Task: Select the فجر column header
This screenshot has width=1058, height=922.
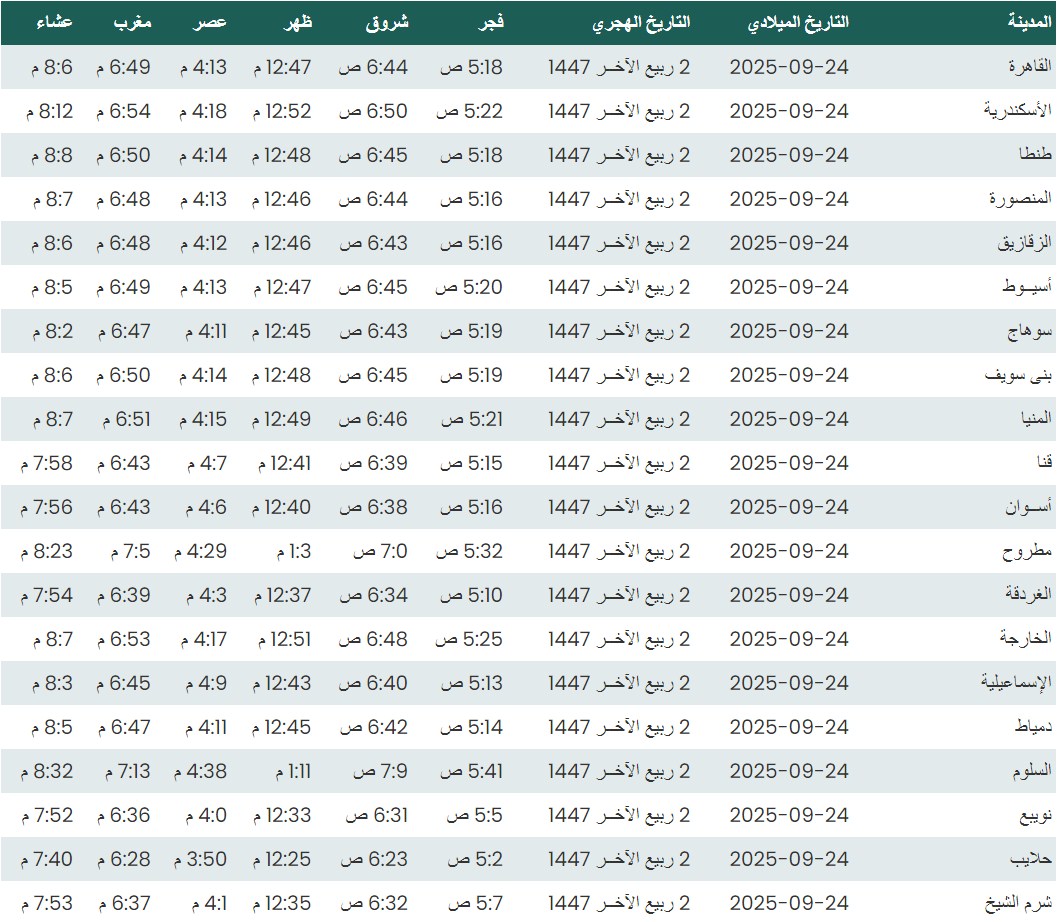Action: coord(486,22)
